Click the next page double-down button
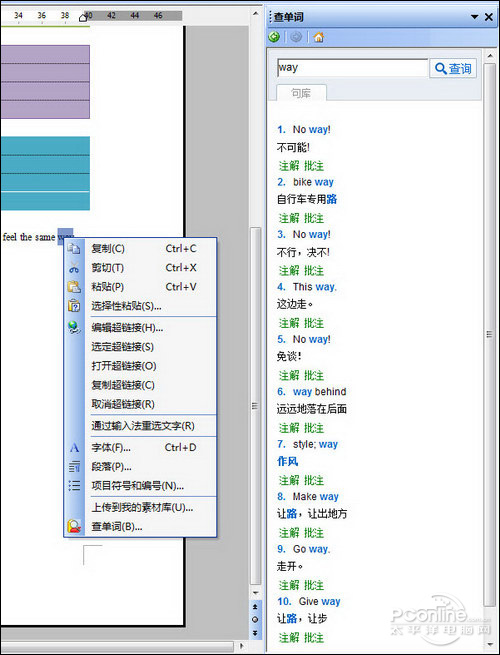This screenshot has height=655, width=500. pos(255,633)
